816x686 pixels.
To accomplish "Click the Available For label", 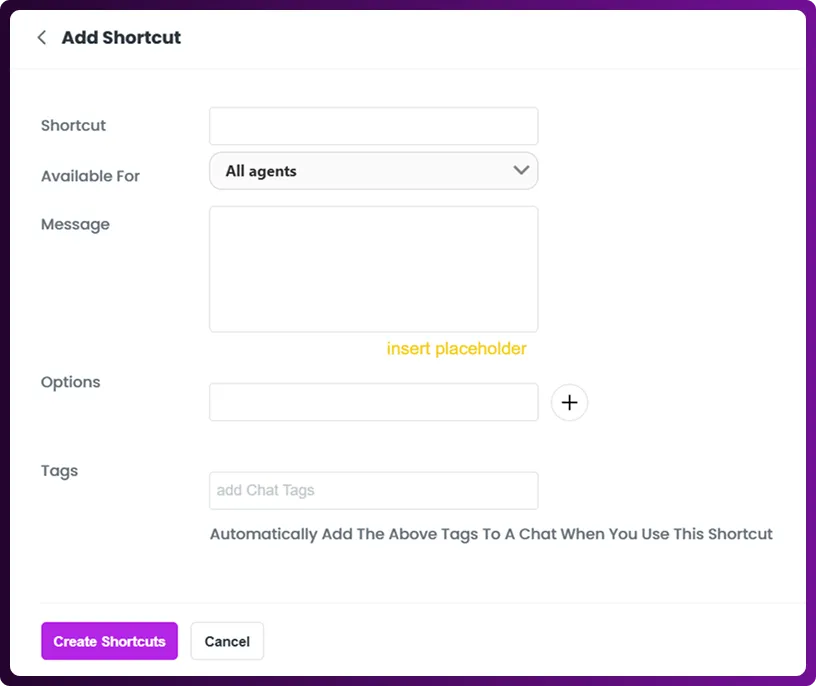I will click(x=90, y=176).
